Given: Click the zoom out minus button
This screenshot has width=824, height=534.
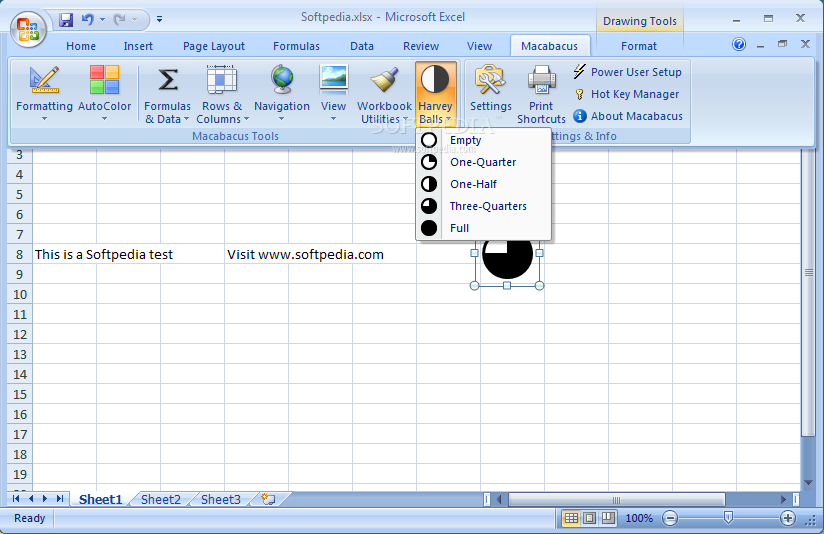Looking at the screenshot, I should pos(670,518).
